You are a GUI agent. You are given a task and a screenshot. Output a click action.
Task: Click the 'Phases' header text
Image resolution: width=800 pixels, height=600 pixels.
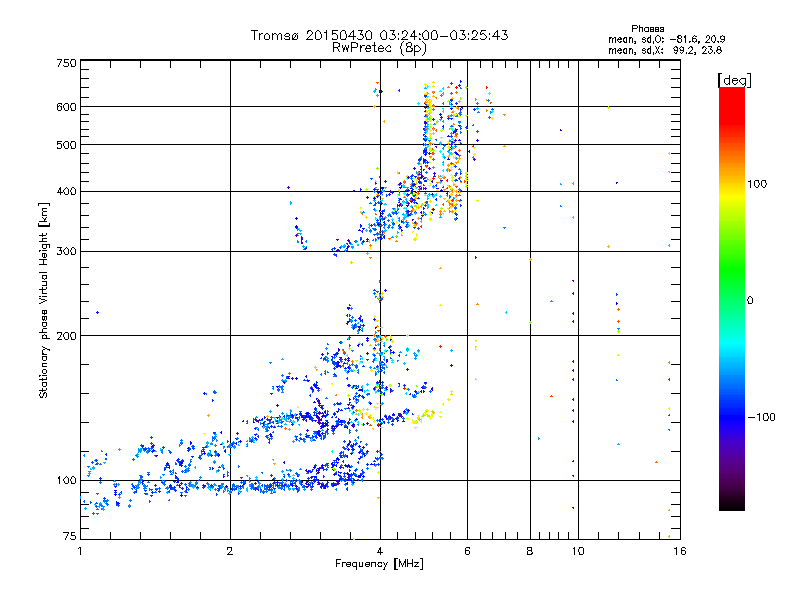(647, 29)
